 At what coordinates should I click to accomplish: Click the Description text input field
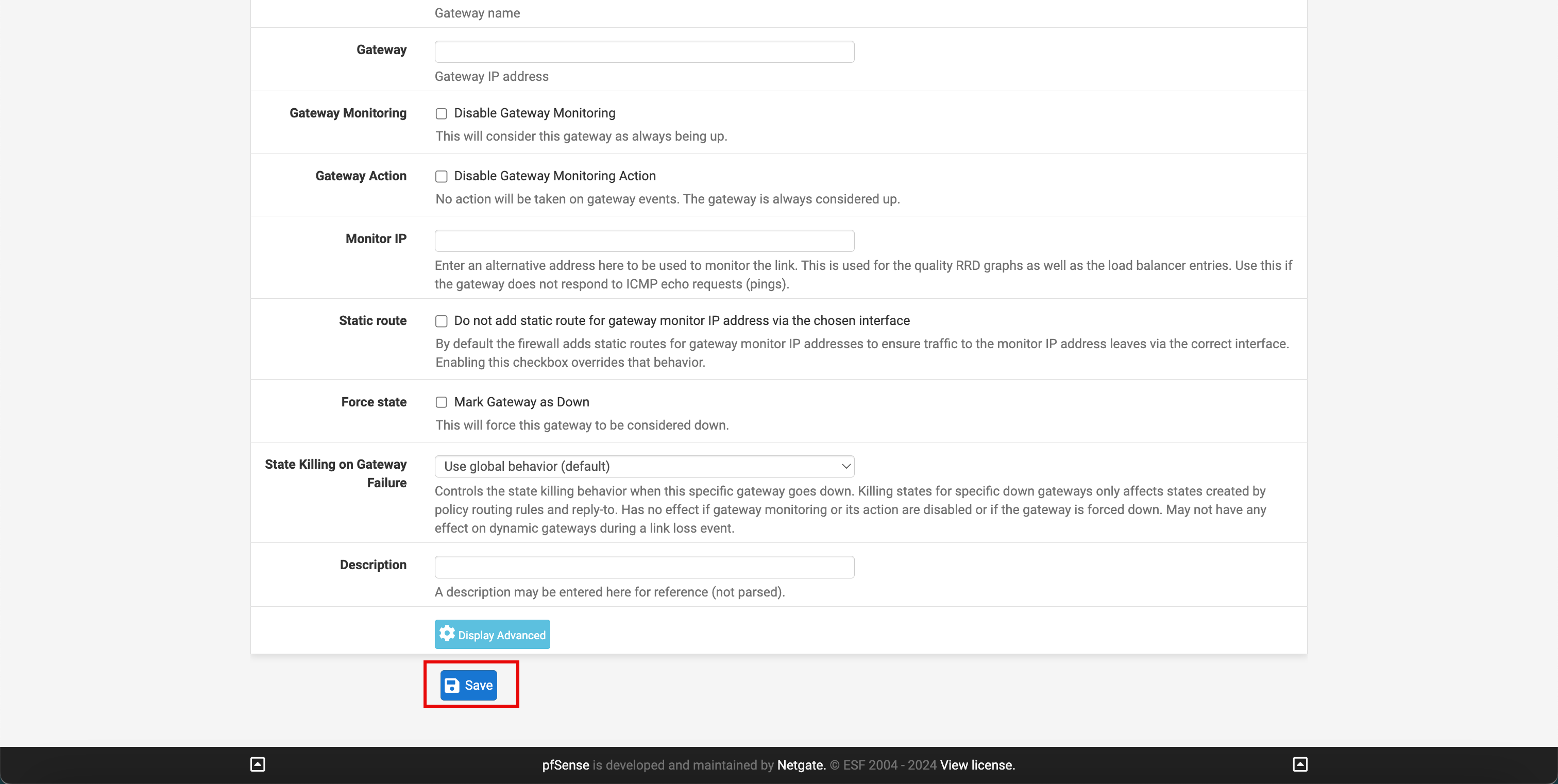pos(645,566)
